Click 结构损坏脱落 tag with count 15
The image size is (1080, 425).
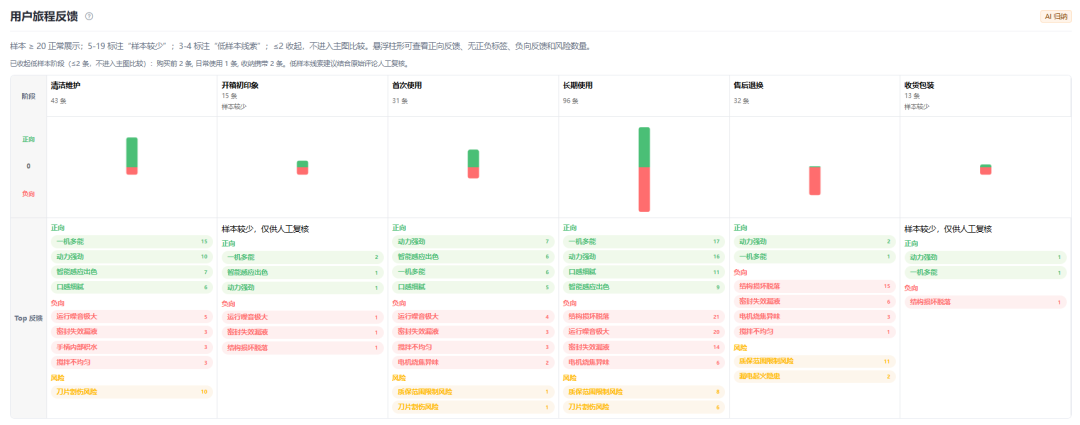pyautogui.click(x=815, y=287)
